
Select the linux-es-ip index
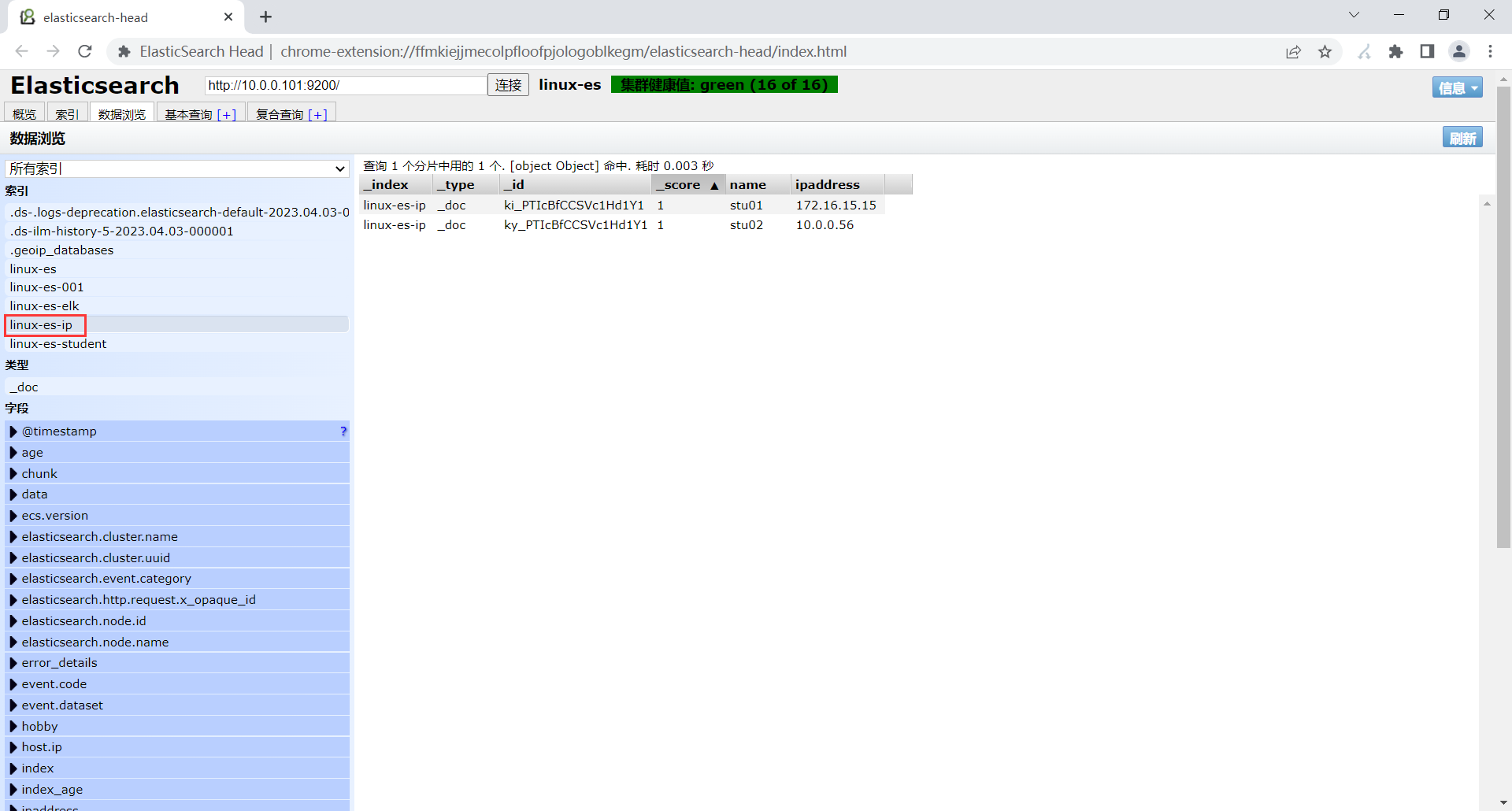(177, 324)
